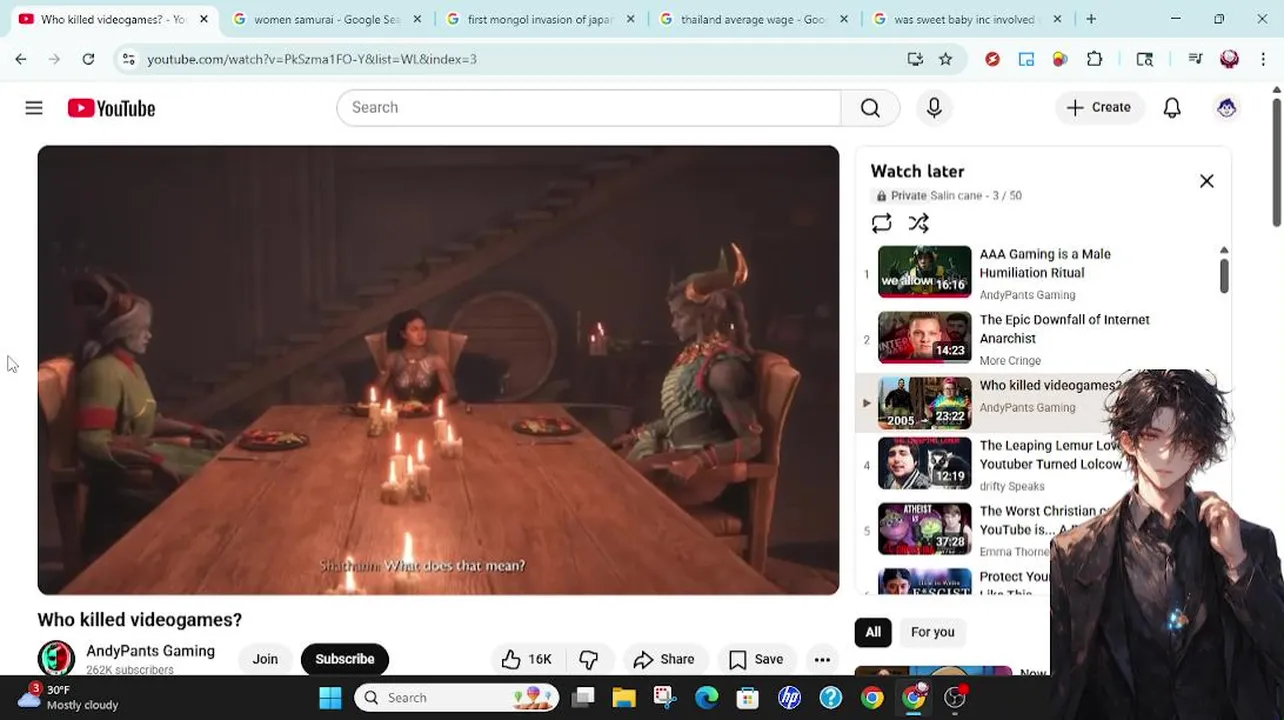This screenshot has height=720, width=1284.
Task: Open File Explorer from the taskbar
Action: click(624, 697)
